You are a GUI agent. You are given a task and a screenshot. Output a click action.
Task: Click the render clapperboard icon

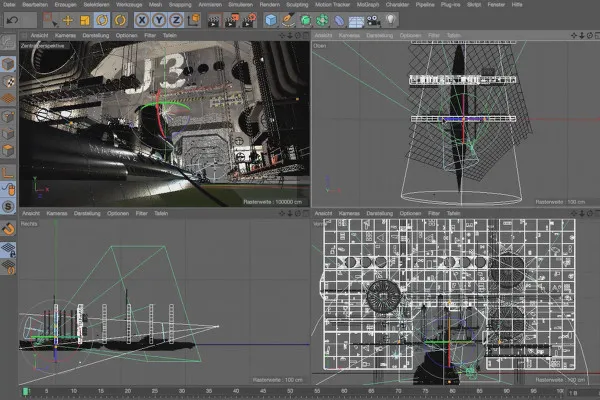213,19
